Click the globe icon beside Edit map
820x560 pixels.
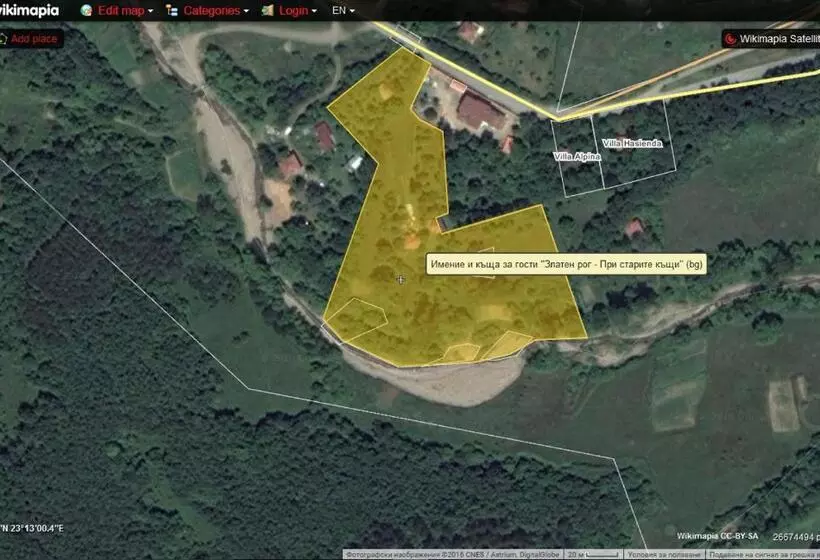pyautogui.click(x=85, y=11)
